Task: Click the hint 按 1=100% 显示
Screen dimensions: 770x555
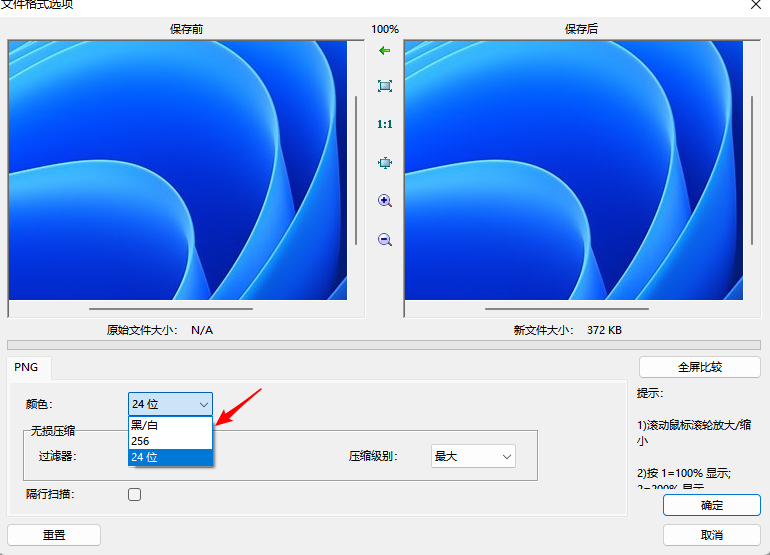Action: 684,473
